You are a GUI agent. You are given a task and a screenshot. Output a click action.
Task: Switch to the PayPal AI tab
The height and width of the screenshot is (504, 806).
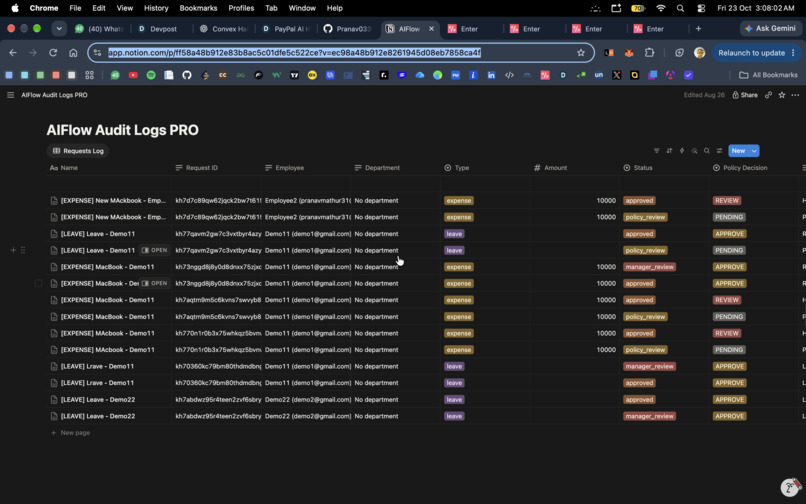[x=287, y=29]
